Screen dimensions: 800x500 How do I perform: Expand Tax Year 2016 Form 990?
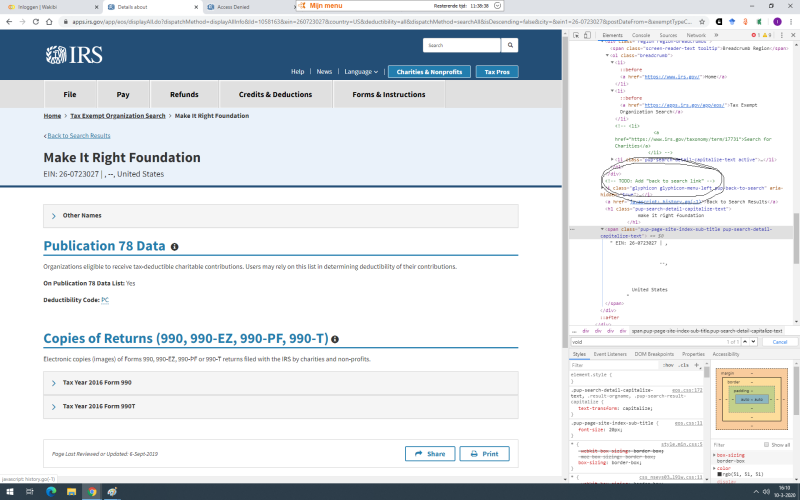[x=54, y=383]
